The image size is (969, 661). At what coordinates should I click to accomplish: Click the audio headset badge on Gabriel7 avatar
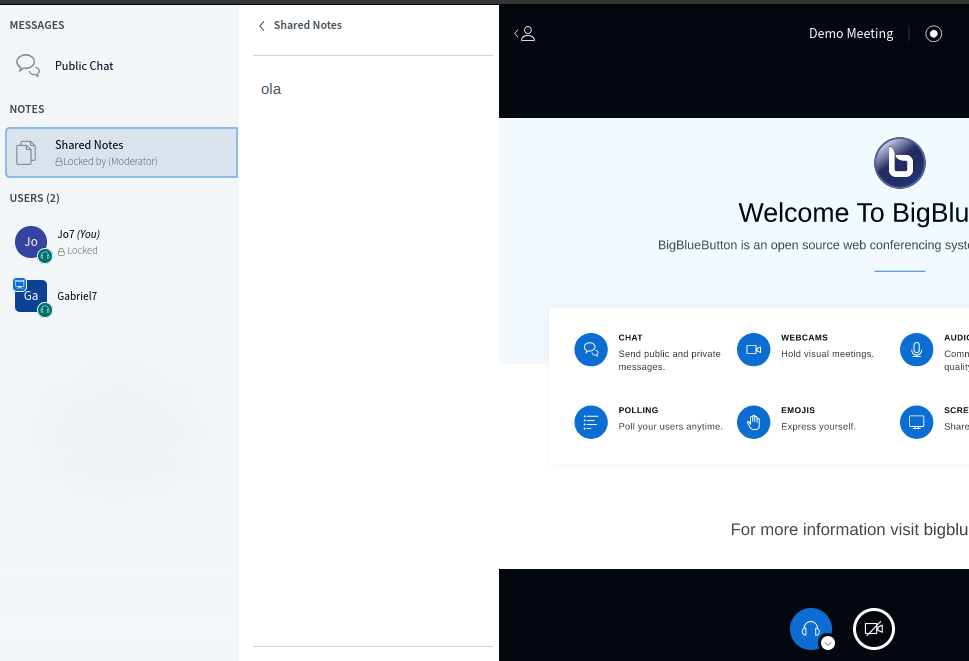pos(44,310)
